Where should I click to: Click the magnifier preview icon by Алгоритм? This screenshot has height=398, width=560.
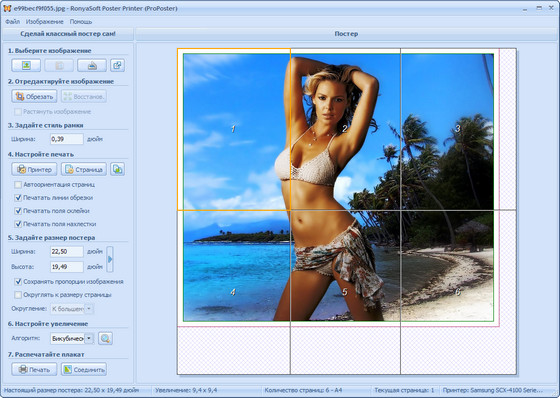pos(105,338)
